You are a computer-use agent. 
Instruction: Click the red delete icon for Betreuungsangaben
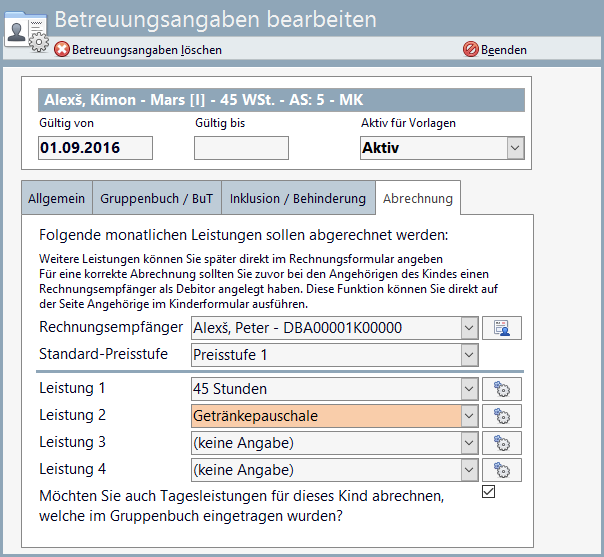pos(62,50)
